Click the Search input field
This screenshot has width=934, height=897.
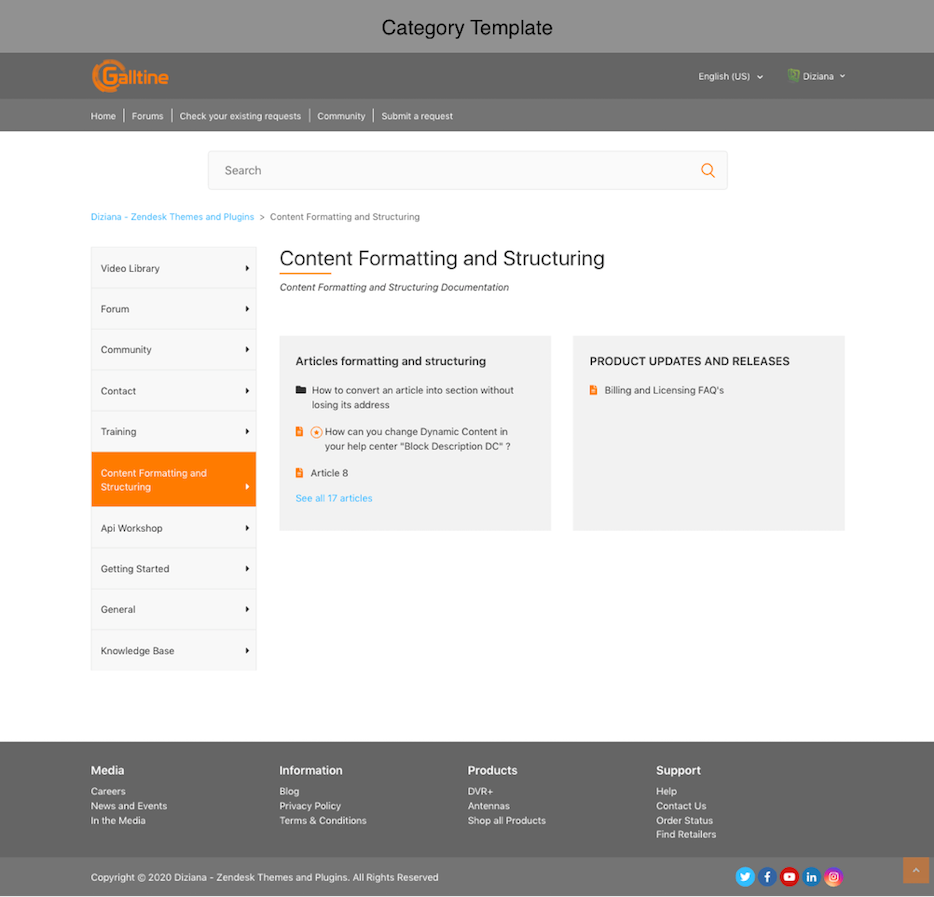[467, 170]
